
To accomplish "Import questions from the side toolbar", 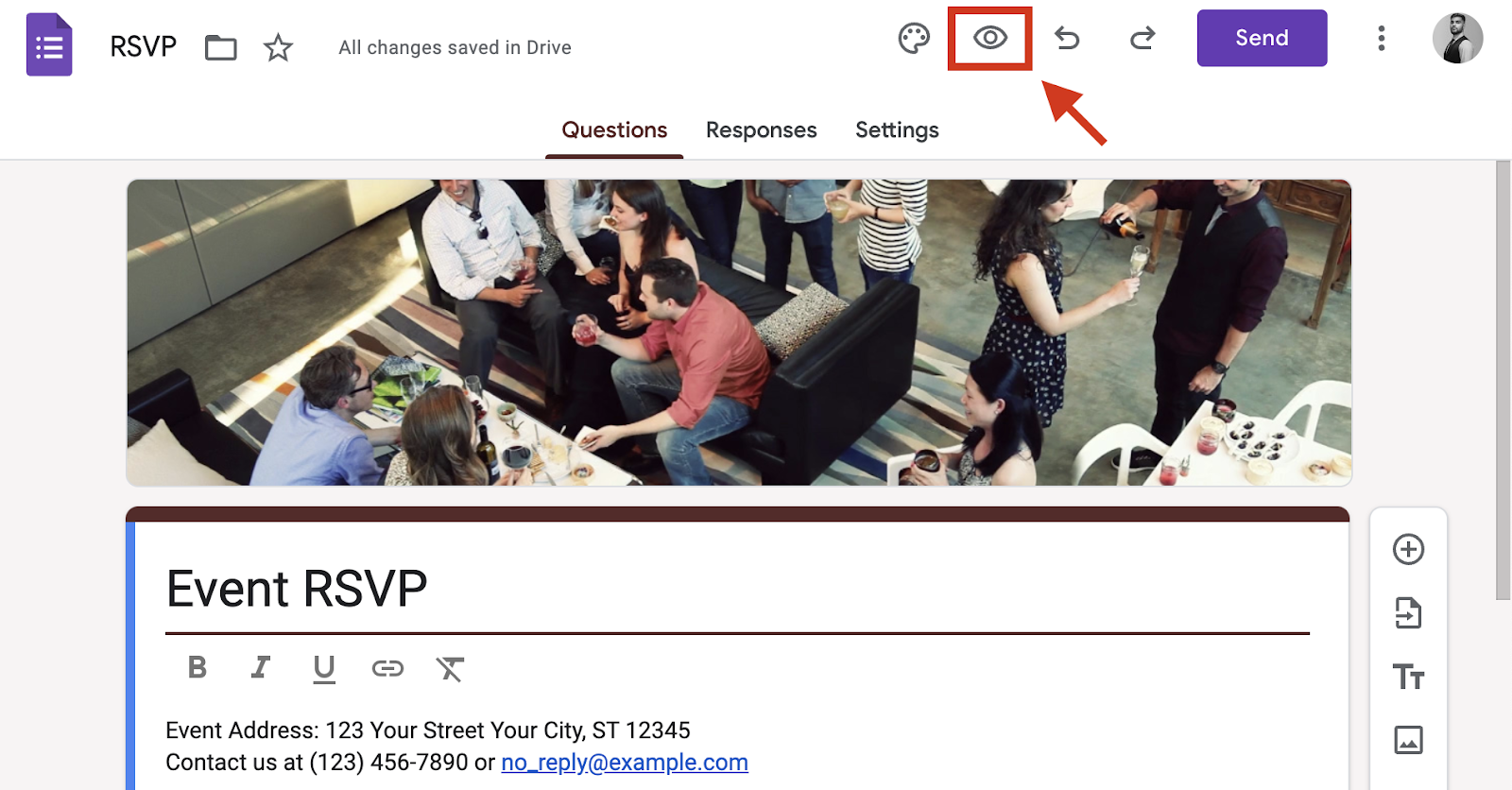I will coord(1408,613).
